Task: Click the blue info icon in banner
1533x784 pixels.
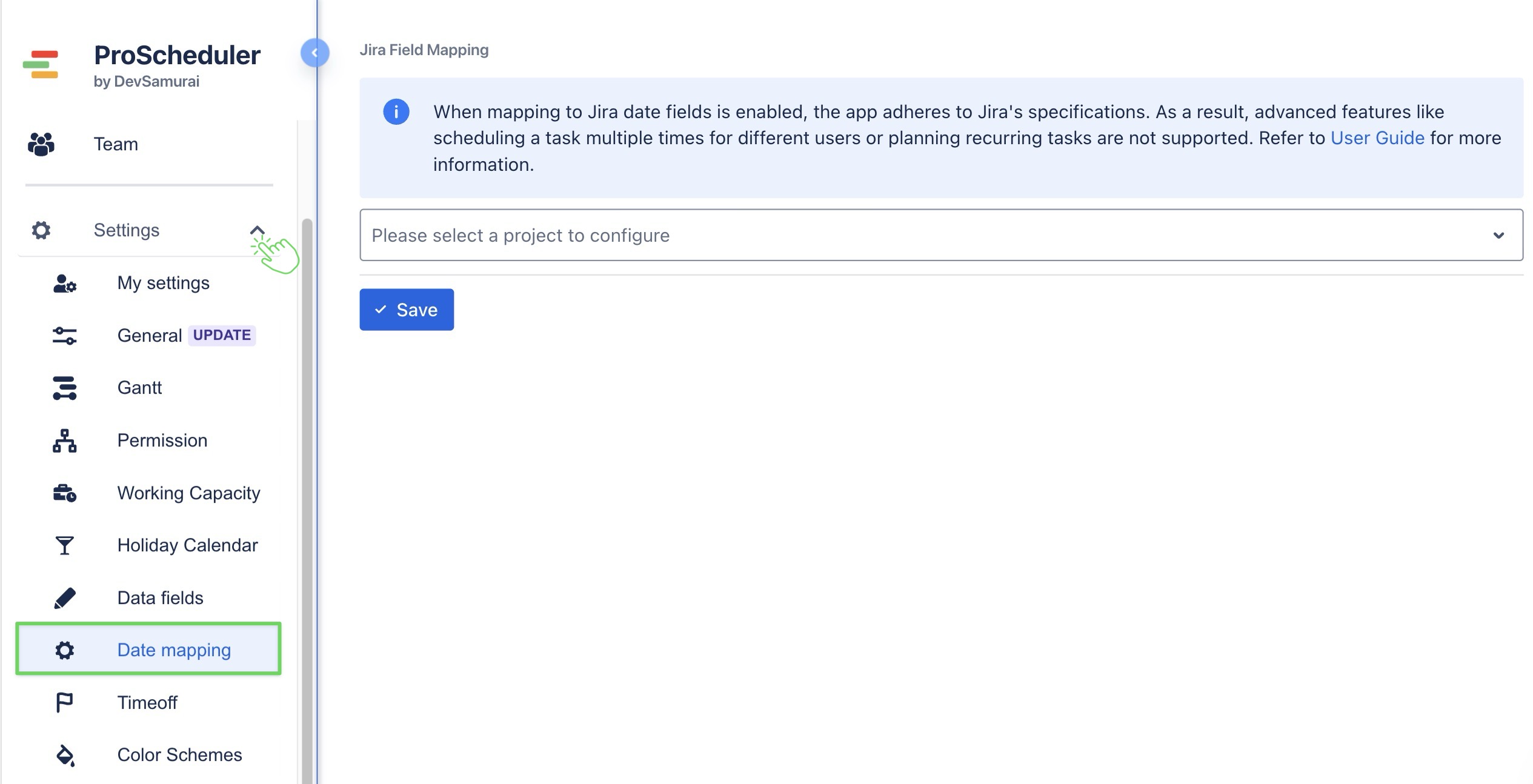Action: (396, 112)
